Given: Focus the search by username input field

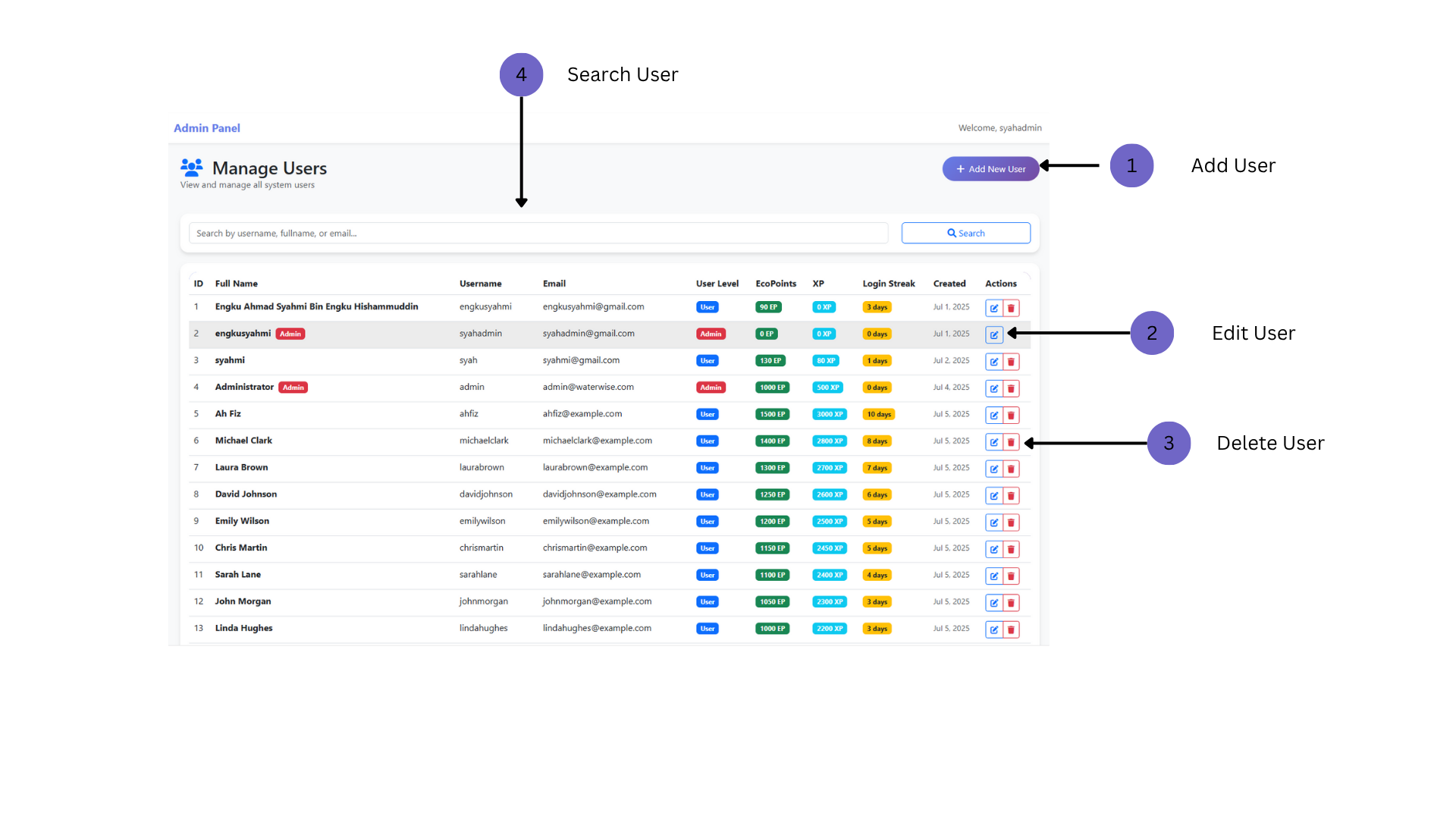Looking at the screenshot, I should (x=538, y=233).
